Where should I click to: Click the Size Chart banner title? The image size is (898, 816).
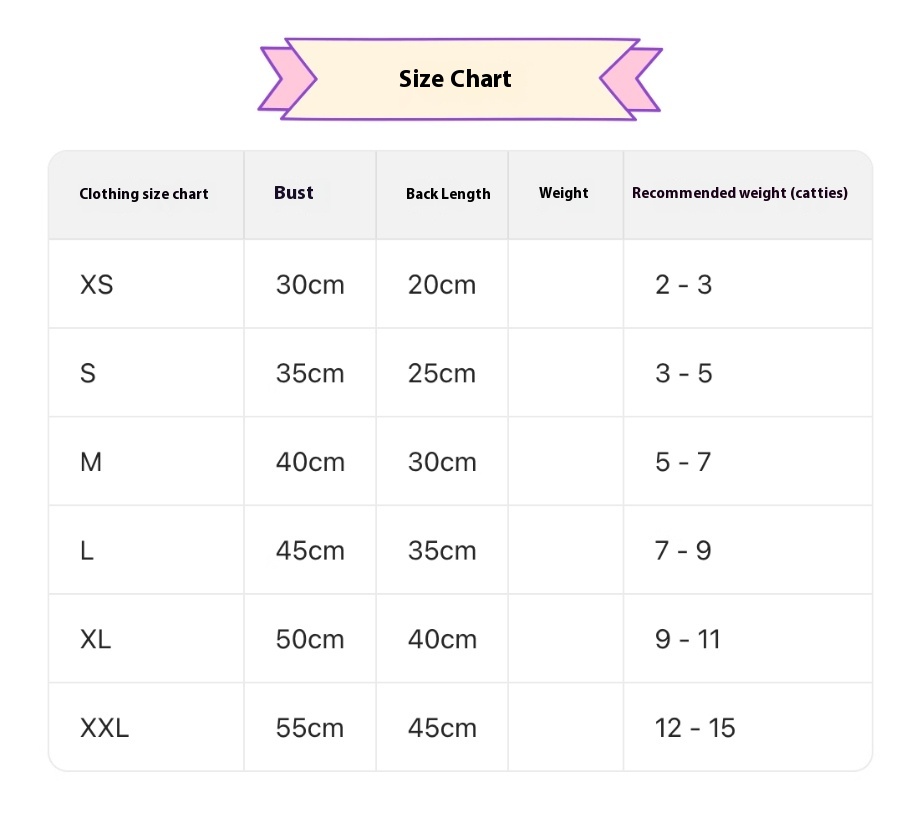pos(455,79)
